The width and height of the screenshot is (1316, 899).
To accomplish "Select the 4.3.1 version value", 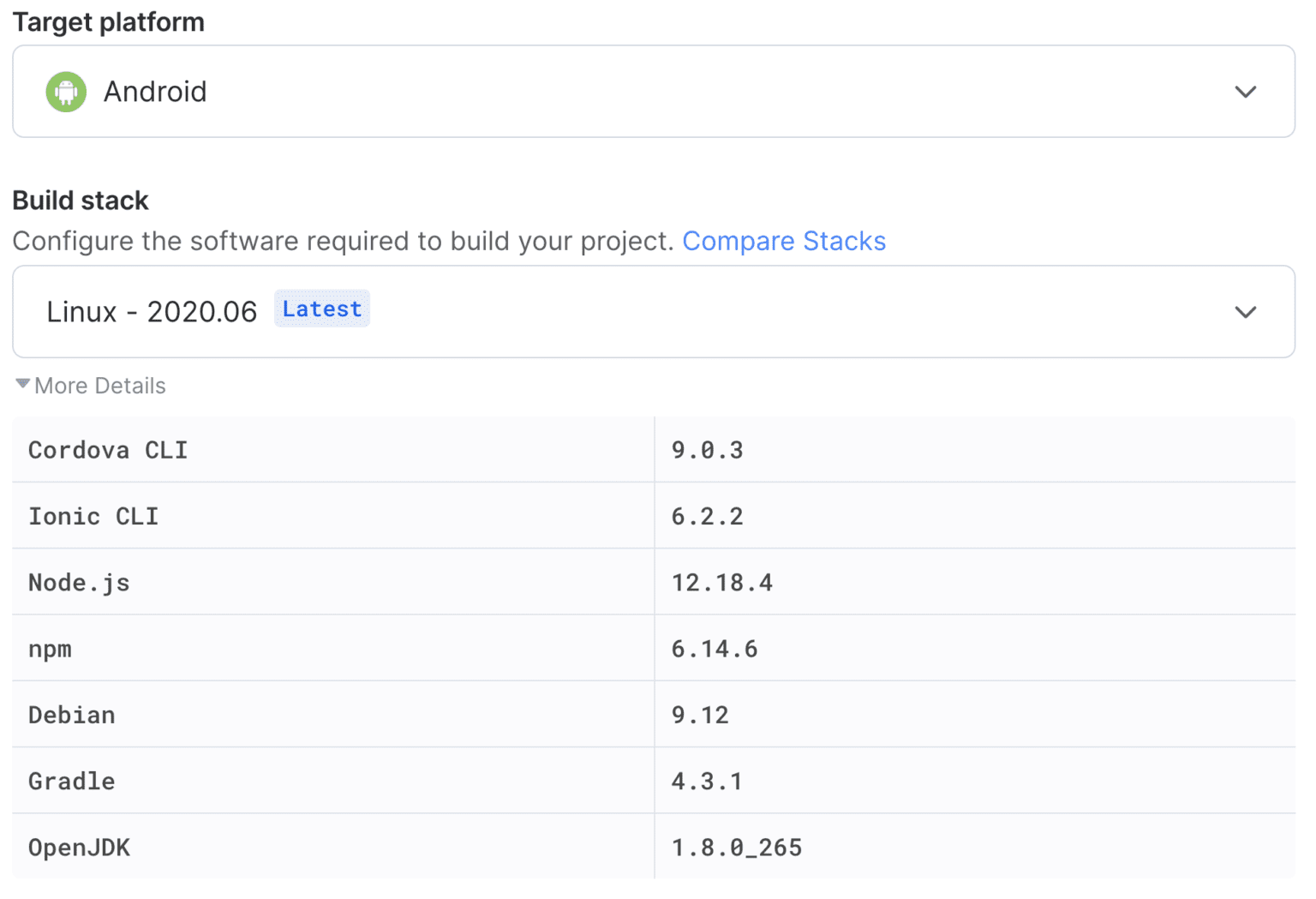I will 707,781.
